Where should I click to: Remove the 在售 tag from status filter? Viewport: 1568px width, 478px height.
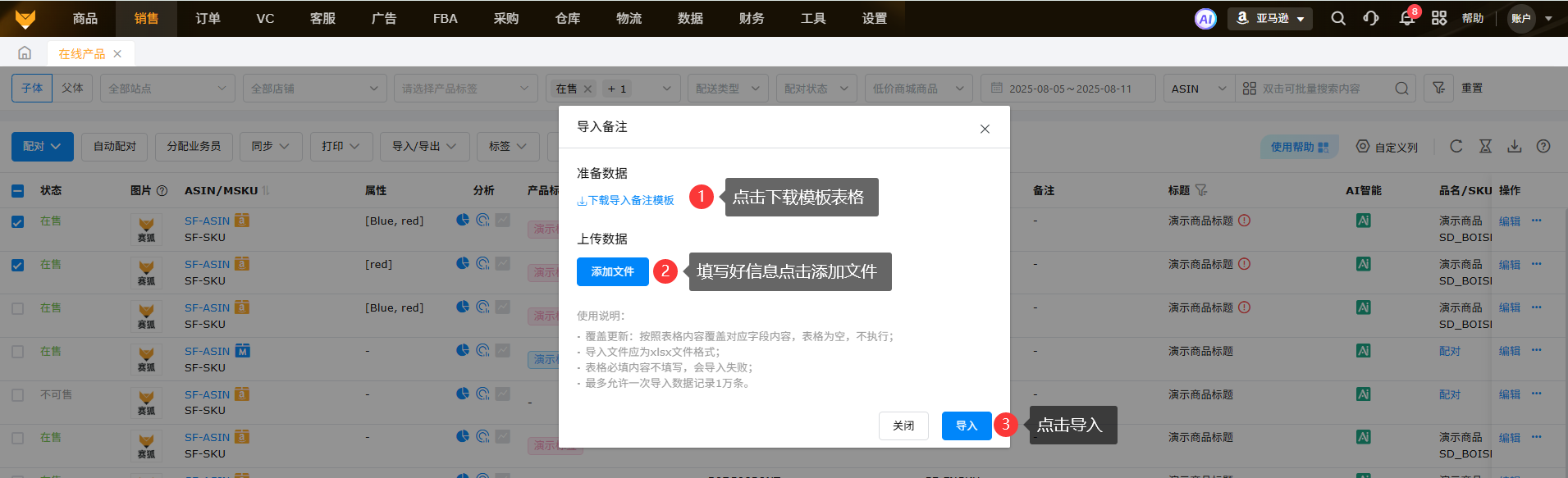coord(587,89)
